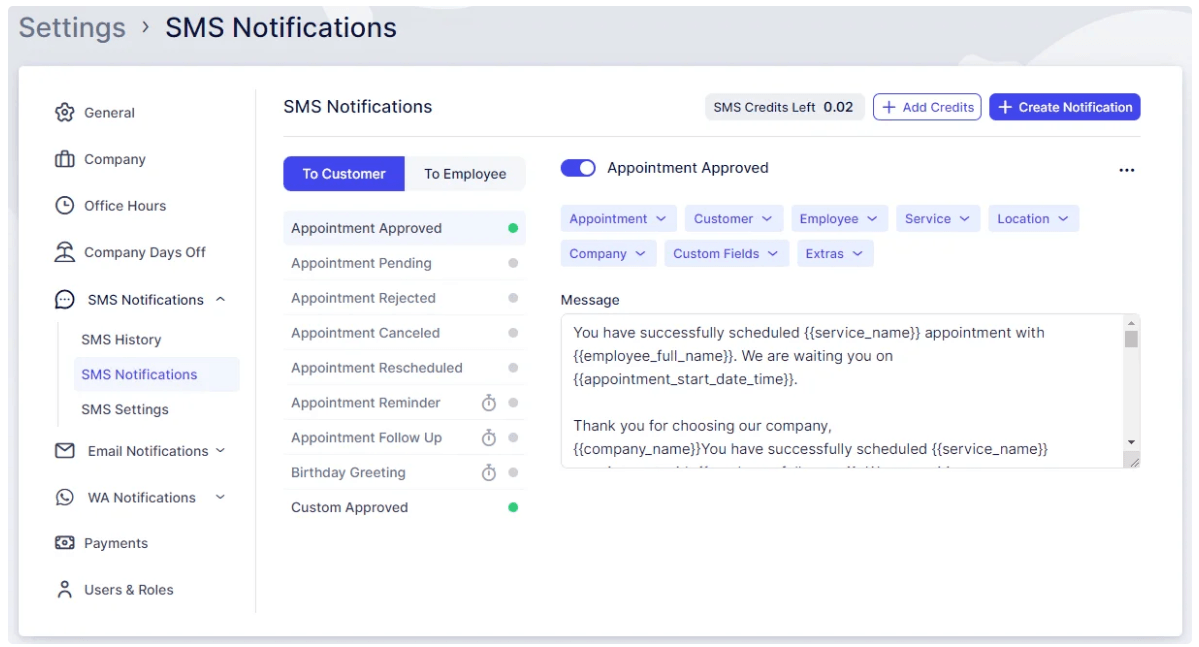Open SMS History in the sidebar
The image size is (1199, 647).
122,340
